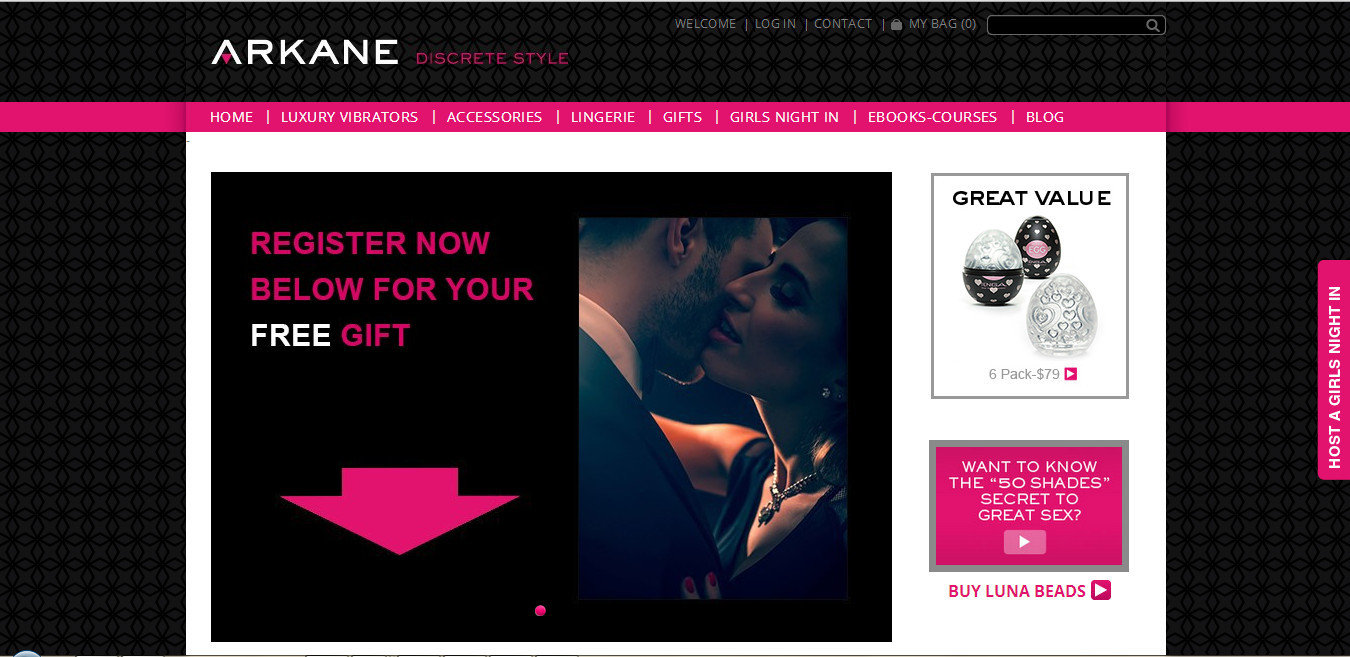Open Luxury Vibrators menu
The height and width of the screenshot is (657, 1350).
(349, 117)
